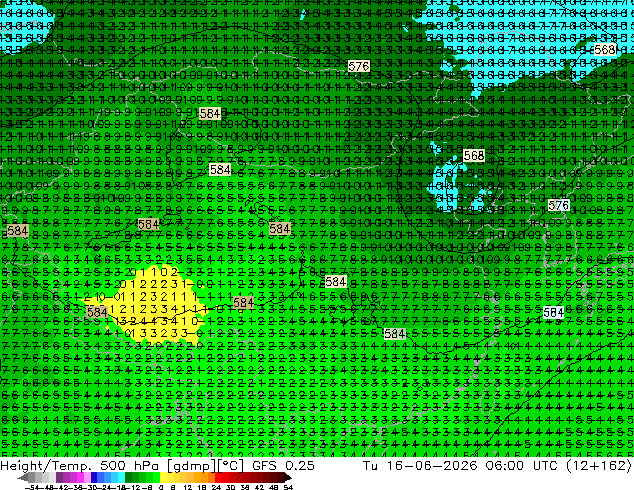Click the yellow swatch in the temperature legend

[163, 478]
